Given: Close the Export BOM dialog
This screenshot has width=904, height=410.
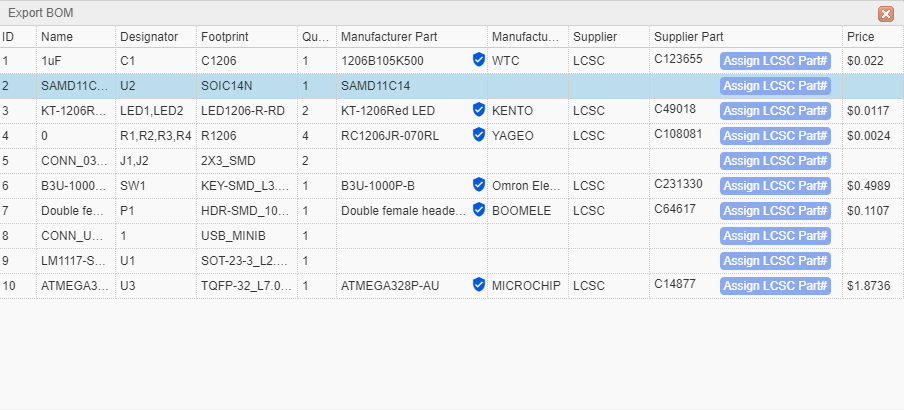Looking at the screenshot, I should (x=885, y=14).
